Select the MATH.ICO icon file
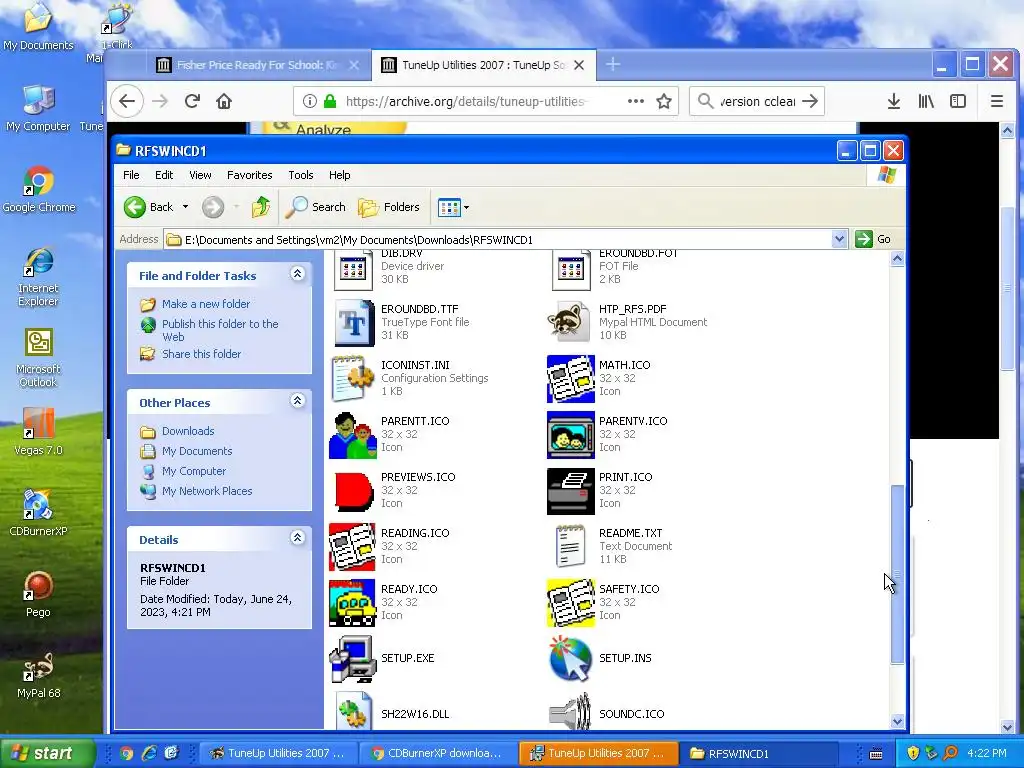This screenshot has width=1024, height=768. click(x=570, y=379)
